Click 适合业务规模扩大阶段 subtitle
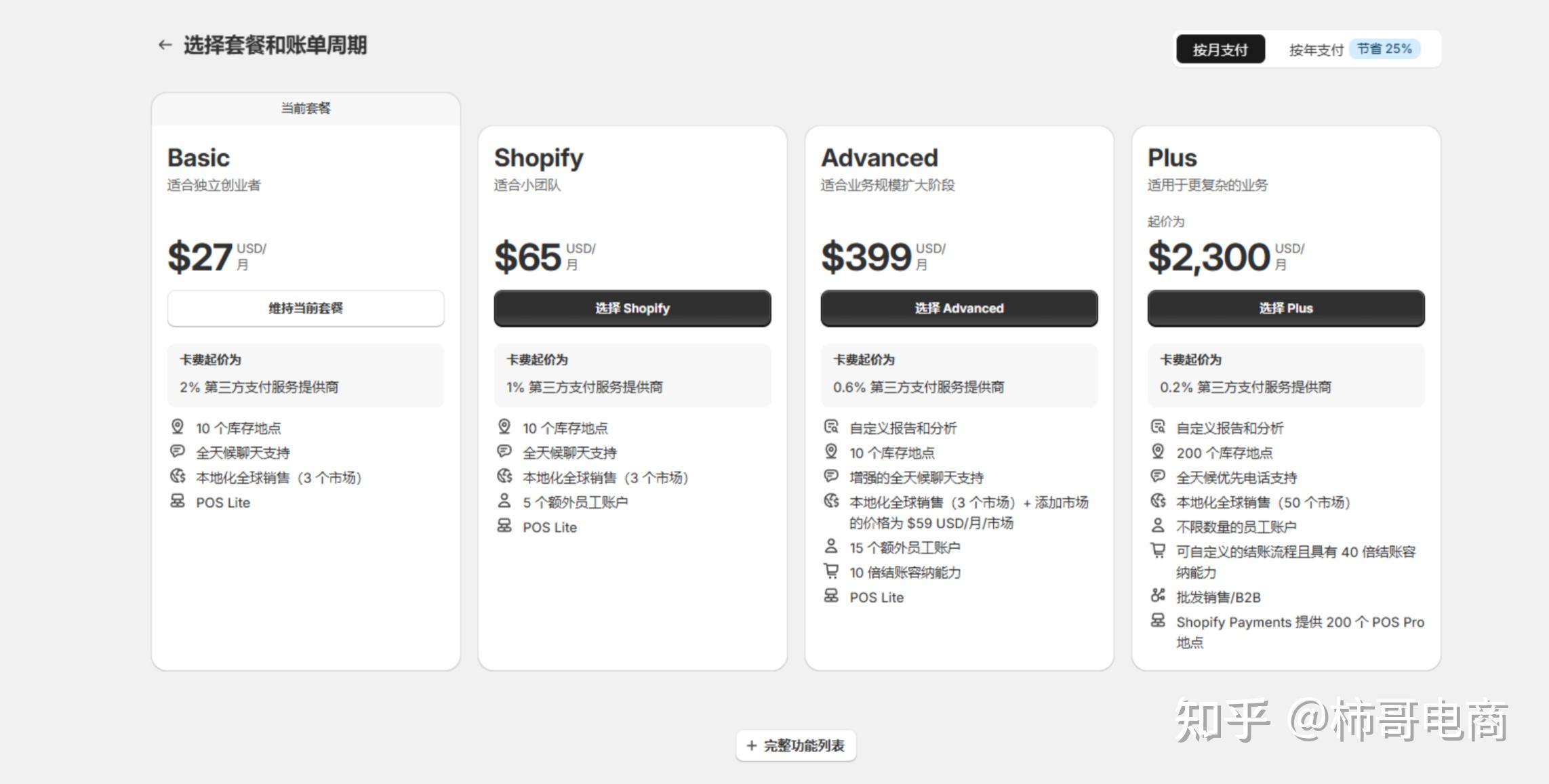The image size is (1549, 784). pyautogui.click(x=887, y=186)
